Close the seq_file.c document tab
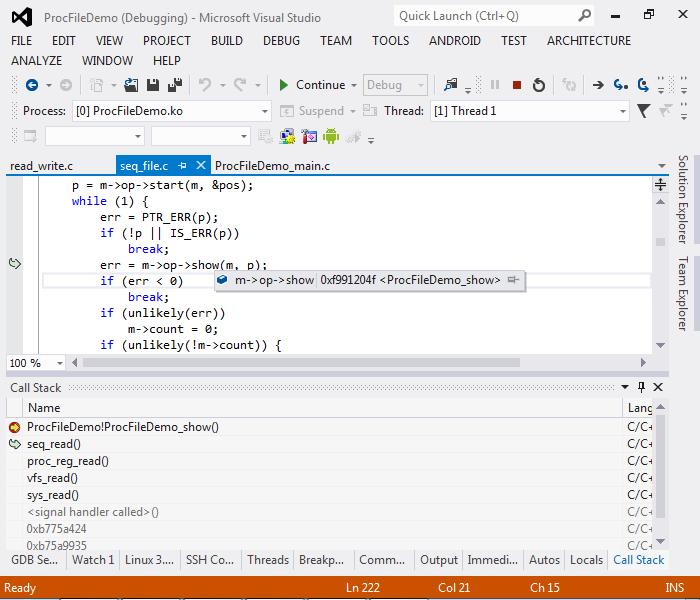Screen dimensions: 700x600 click(x=200, y=165)
